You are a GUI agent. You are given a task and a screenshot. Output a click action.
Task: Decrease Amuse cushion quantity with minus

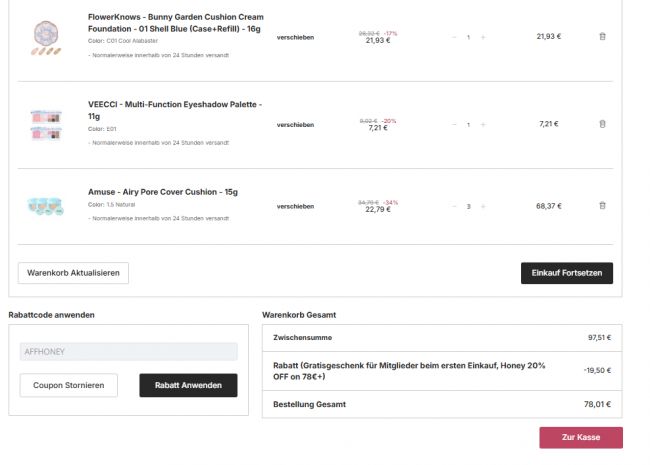452,206
